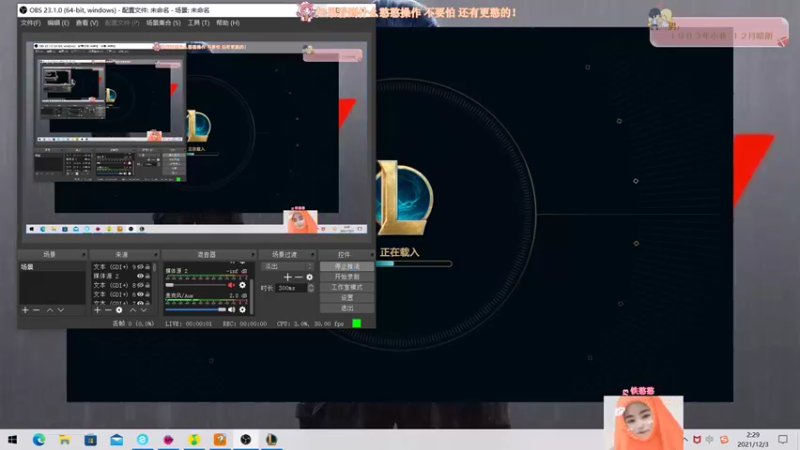Screen dimensions: 800x450
Task: Click the OBS preview canvas thumbnail
Action: click(x=196, y=138)
